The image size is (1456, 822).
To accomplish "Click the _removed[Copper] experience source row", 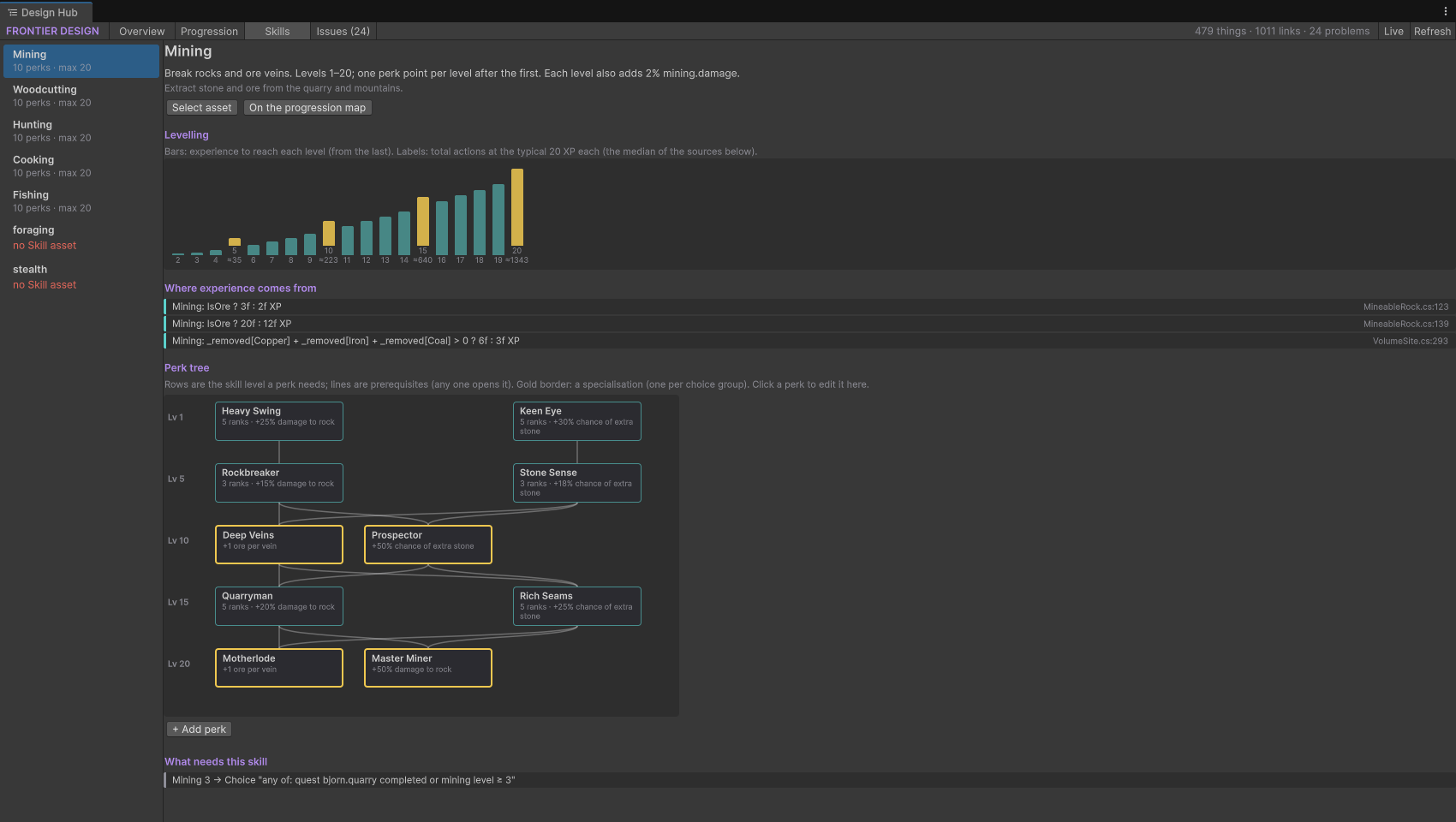I will click(809, 341).
